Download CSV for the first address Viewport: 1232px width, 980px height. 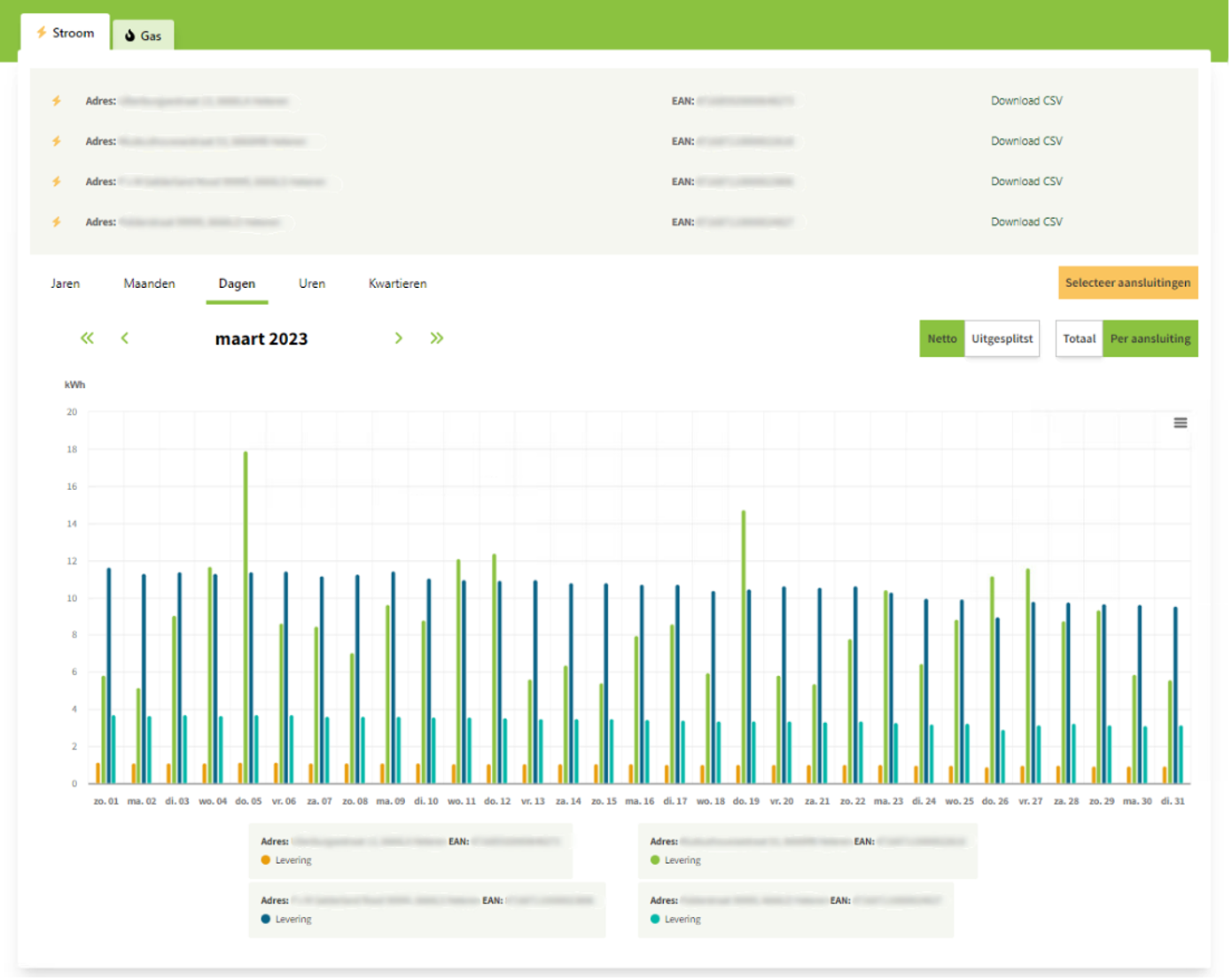1026,101
